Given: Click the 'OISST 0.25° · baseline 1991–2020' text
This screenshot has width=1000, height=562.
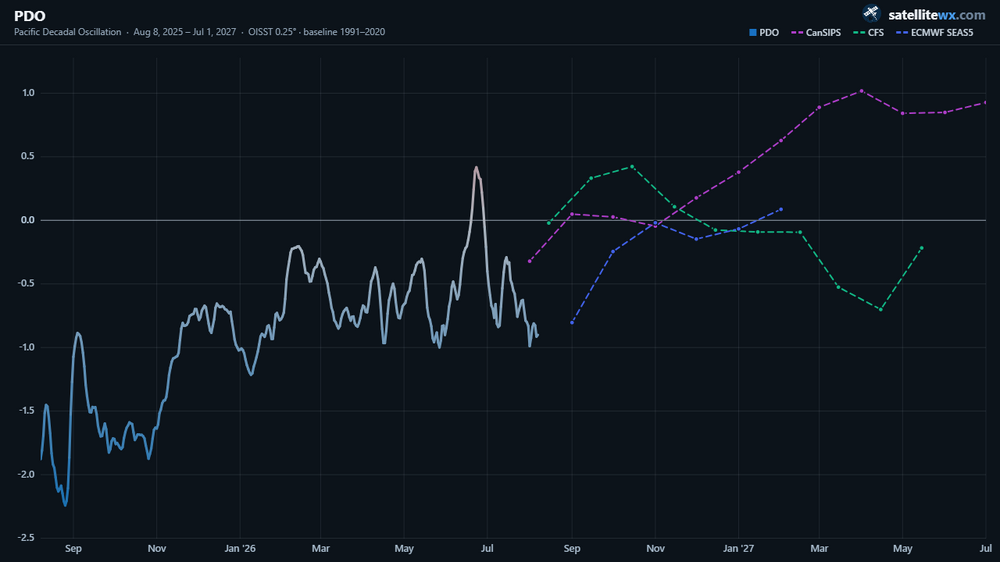Looking at the screenshot, I should pyautogui.click(x=316, y=32).
